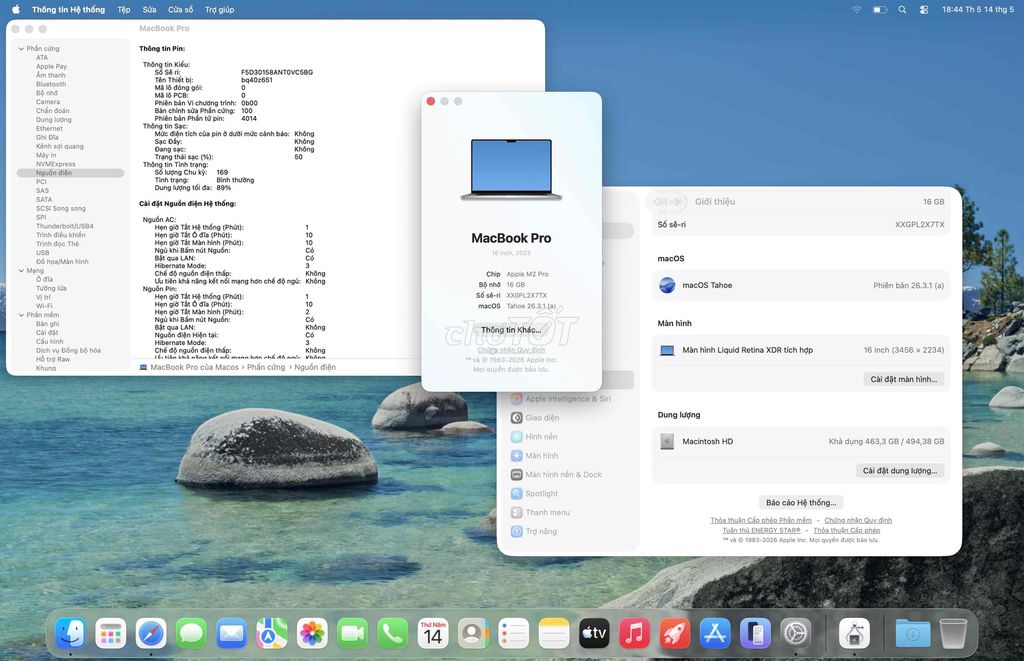Viewport: 1024px width, 661px height.
Task: Select Đồ họa/Màn hình tree item
Action: [62, 261]
